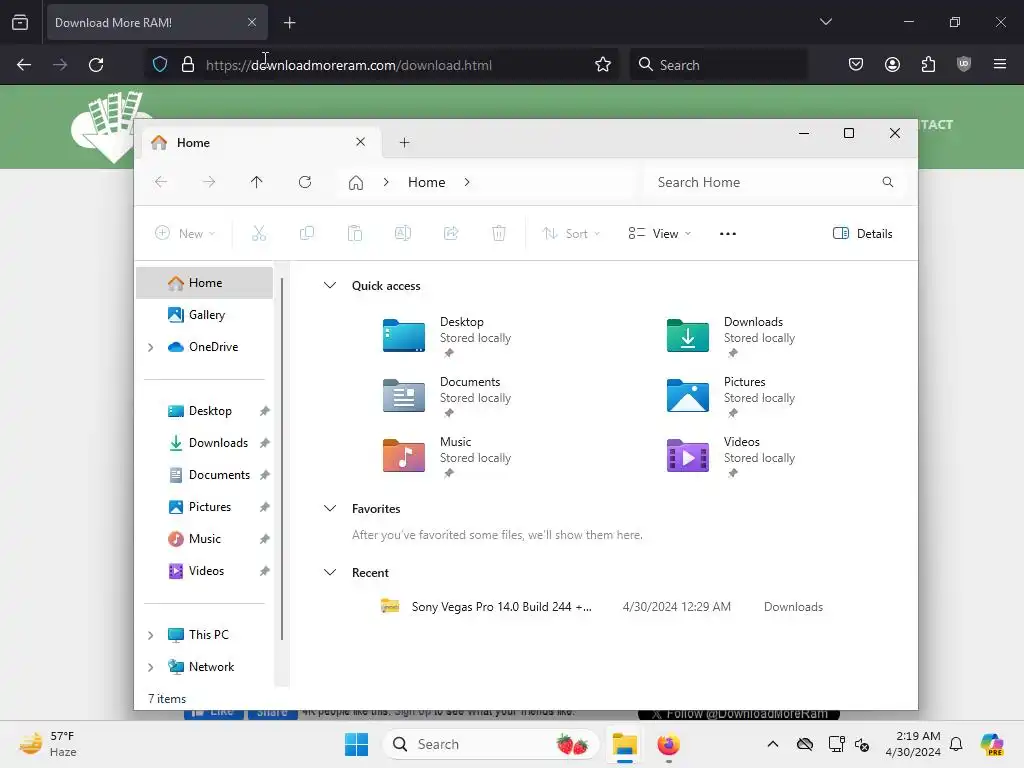Open the weather widget showing 57°F Haze

tap(47, 744)
